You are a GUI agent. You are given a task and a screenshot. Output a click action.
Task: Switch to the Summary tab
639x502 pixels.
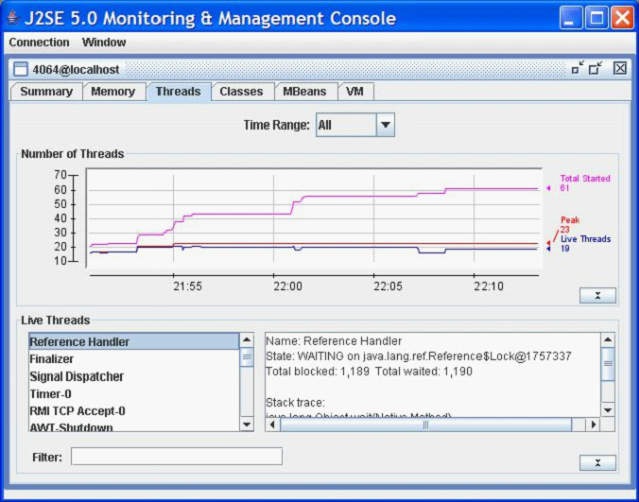[x=46, y=92]
